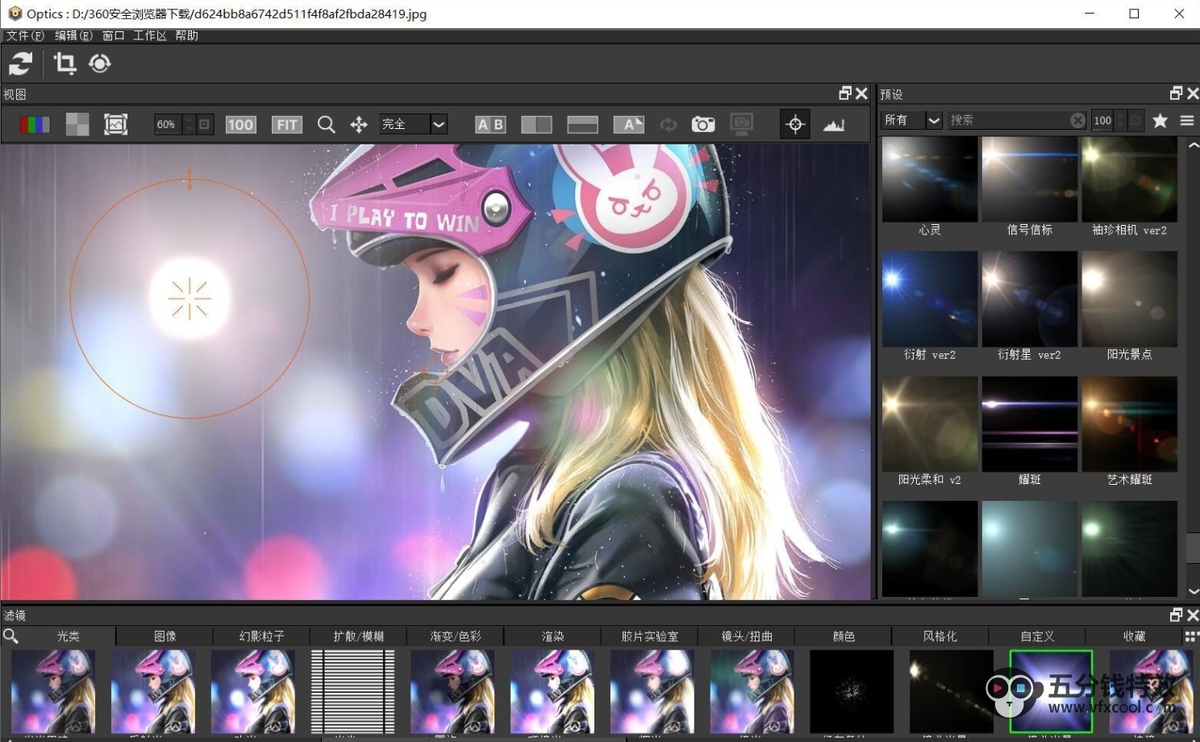Screen dimensions: 1200x742
Task: Toggle the on-screen crosshair controls
Action: 795,125
